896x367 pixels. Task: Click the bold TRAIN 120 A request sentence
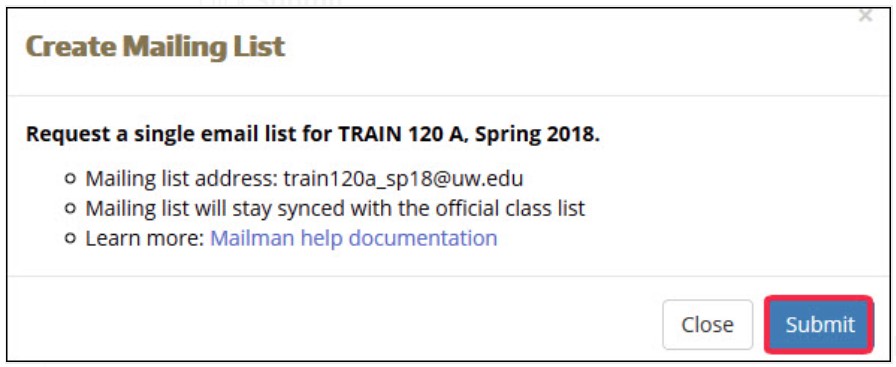point(313,134)
